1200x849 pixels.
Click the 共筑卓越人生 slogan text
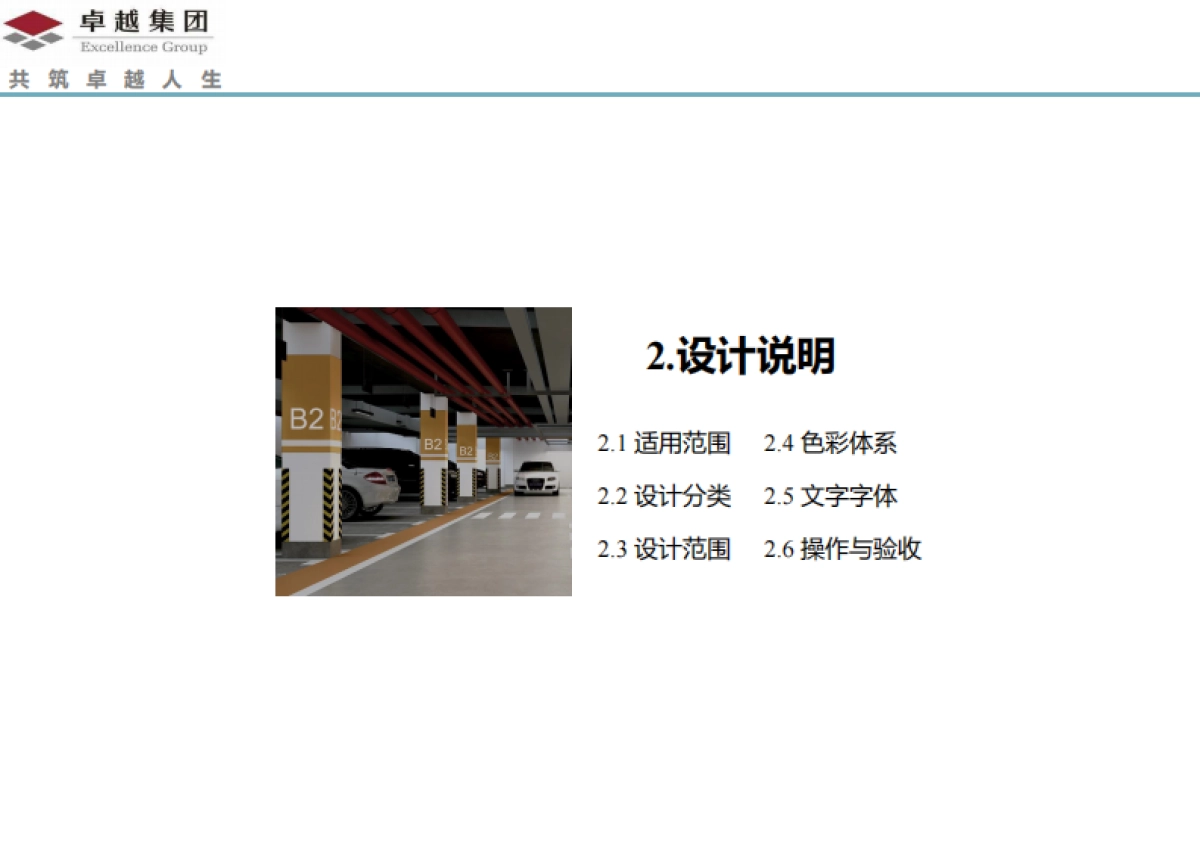click(x=115, y=79)
